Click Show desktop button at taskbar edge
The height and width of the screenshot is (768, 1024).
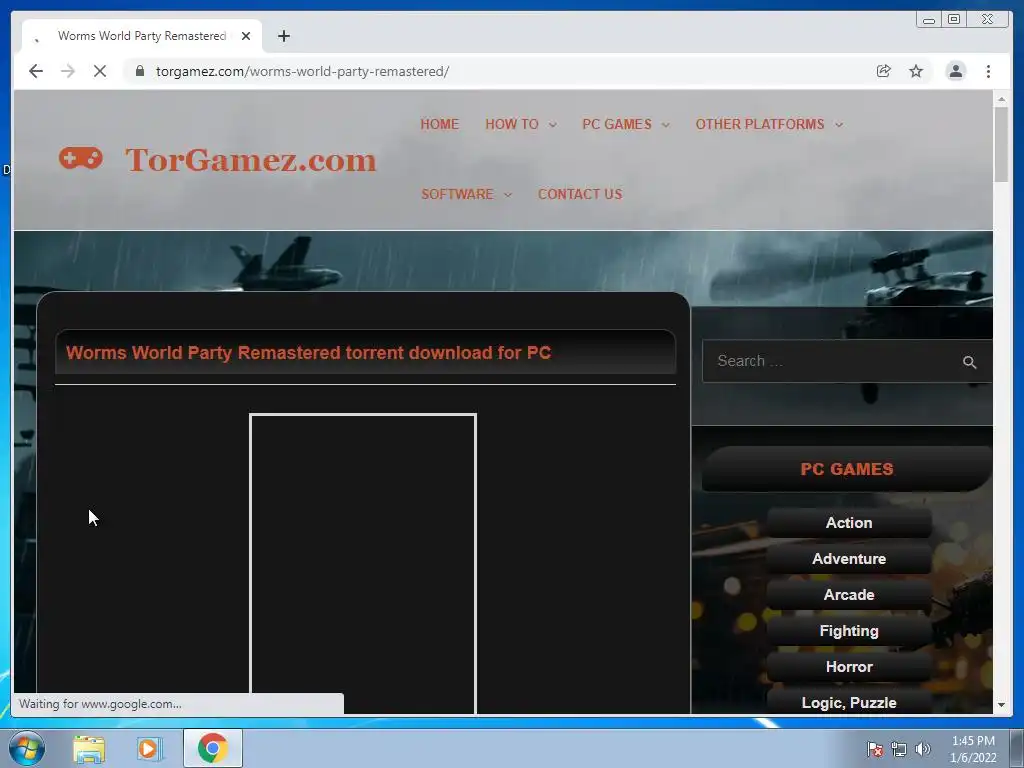click(x=1017, y=748)
